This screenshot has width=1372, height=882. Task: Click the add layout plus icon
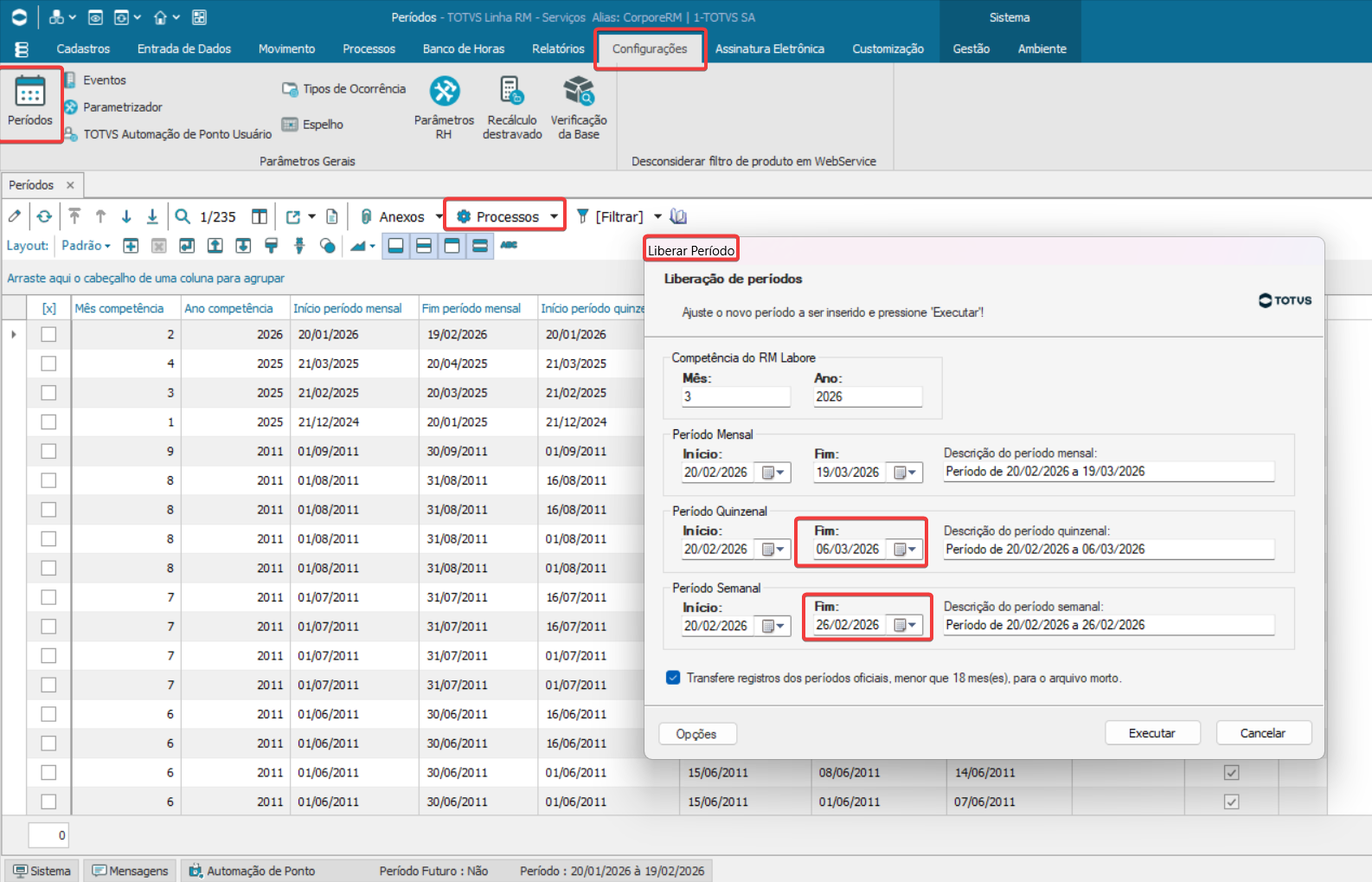click(x=131, y=246)
